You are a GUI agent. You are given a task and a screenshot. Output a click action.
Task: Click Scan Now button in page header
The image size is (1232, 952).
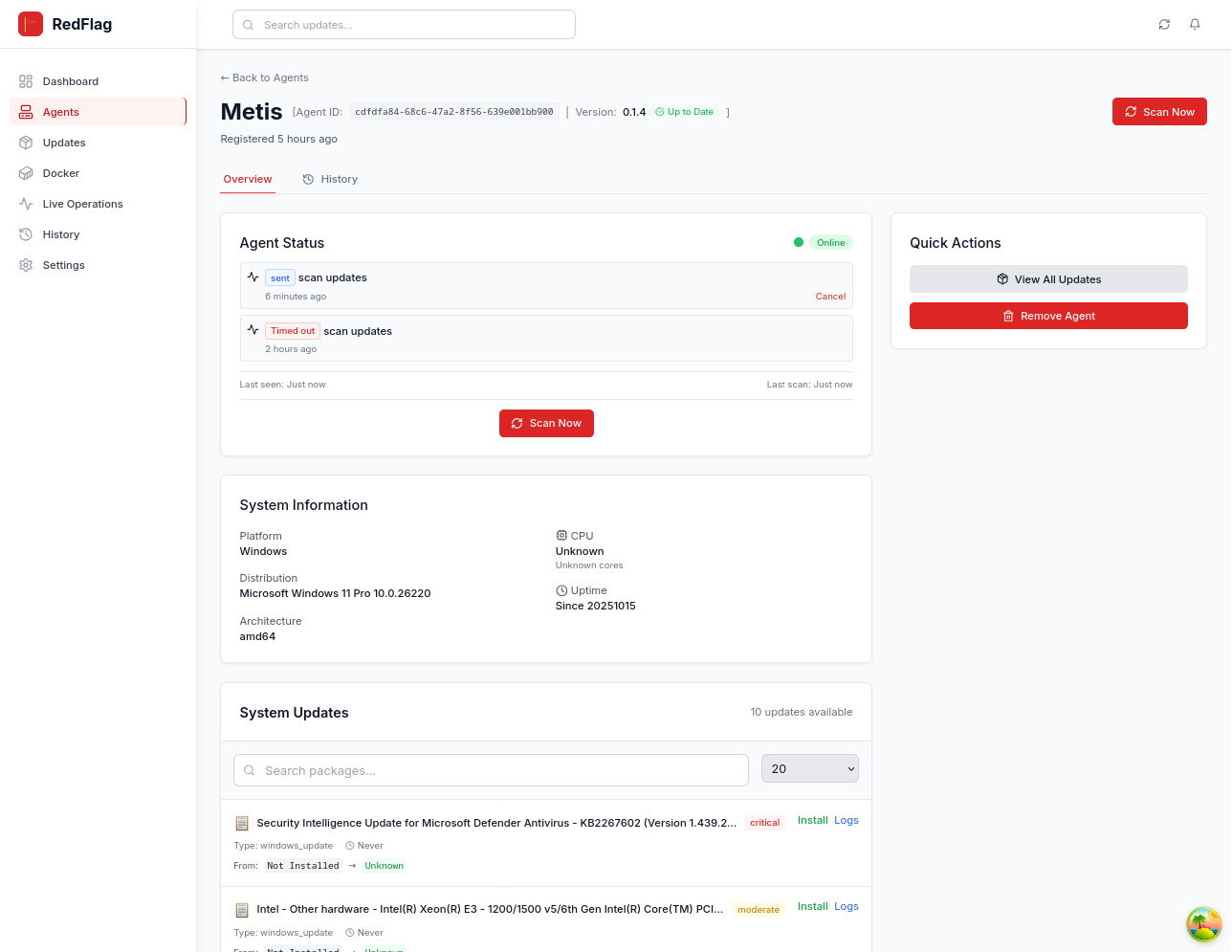click(1159, 112)
